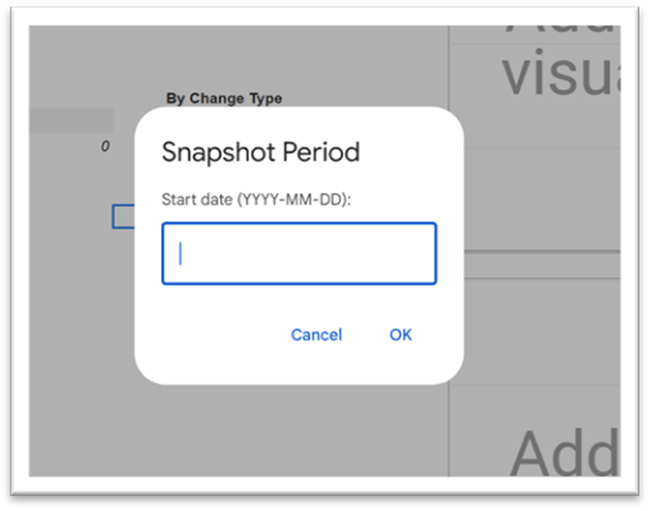The image size is (652, 511).
Task: Click the large 'Add' text at bottom right
Action: [563, 455]
